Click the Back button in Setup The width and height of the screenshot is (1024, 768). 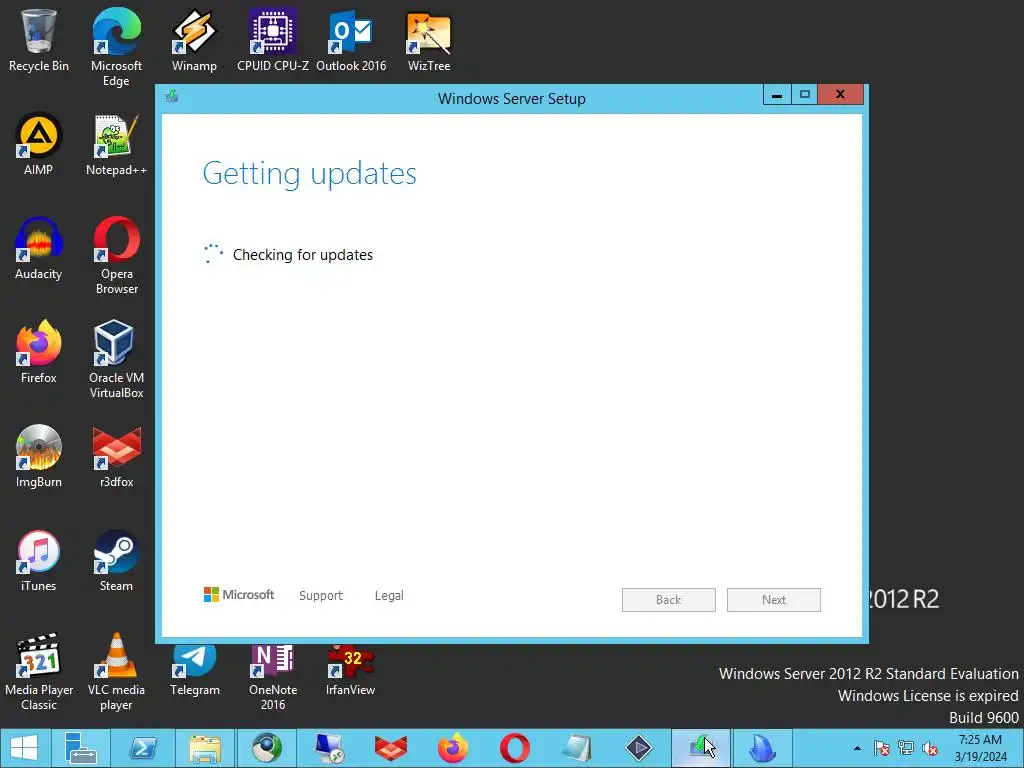[669, 600]
